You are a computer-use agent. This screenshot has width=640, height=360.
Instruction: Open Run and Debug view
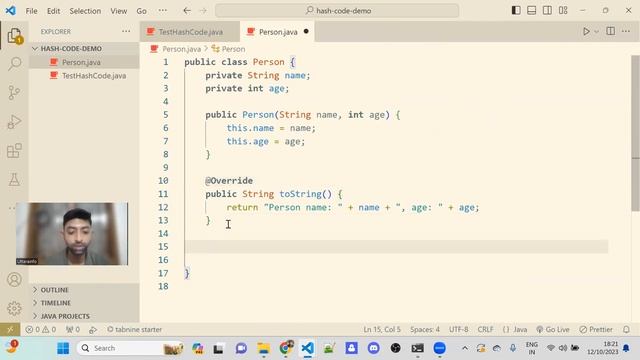14,122
